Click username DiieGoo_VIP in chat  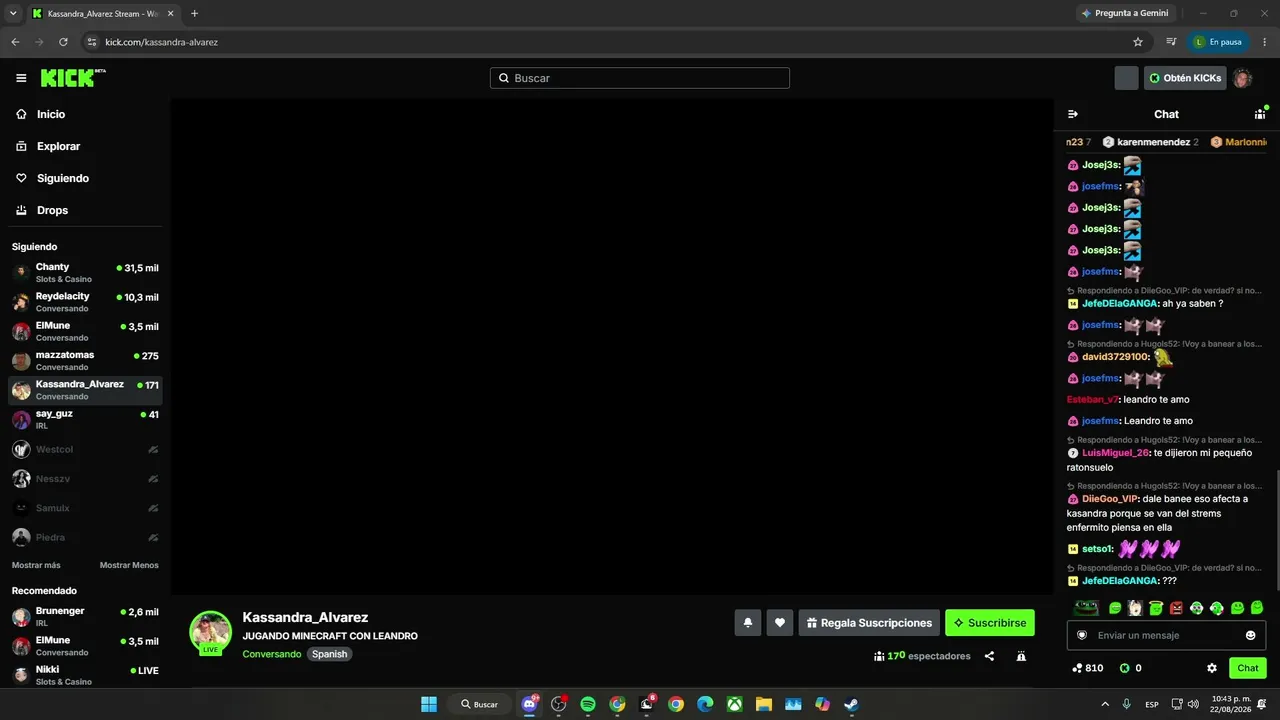pos(1110,499)
